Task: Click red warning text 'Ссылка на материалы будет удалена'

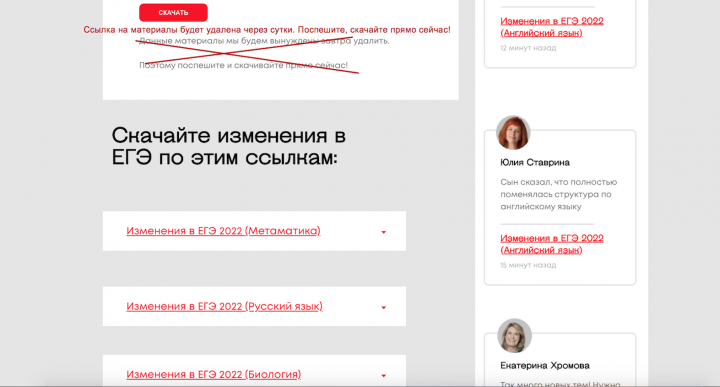Action: 188,30
